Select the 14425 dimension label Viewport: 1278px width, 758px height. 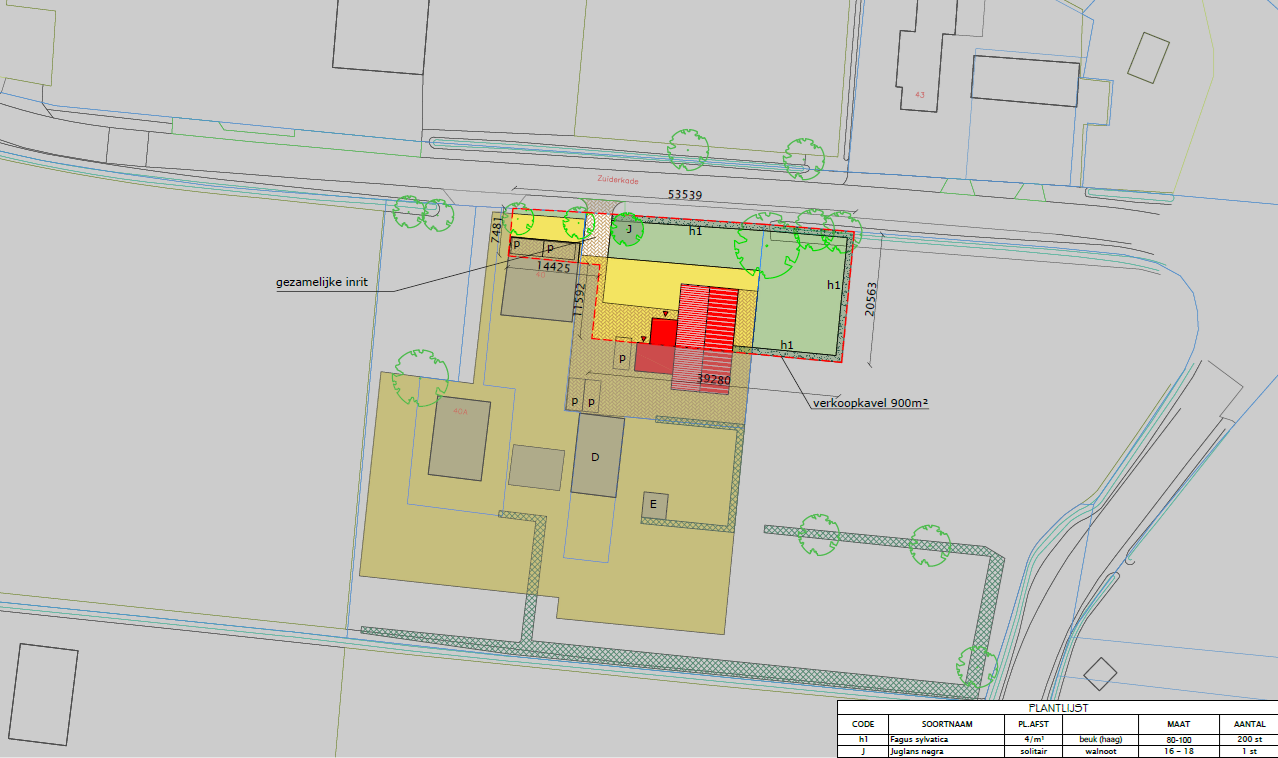(x=553, y=267)
